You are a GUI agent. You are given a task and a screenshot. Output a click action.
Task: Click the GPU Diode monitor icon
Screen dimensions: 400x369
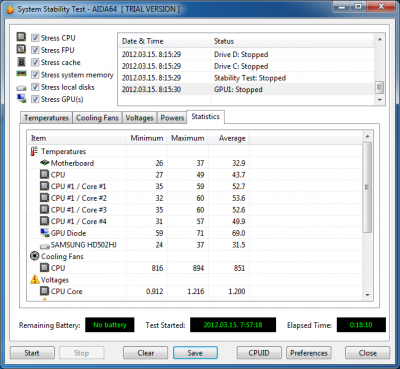(x=44, y=233)
